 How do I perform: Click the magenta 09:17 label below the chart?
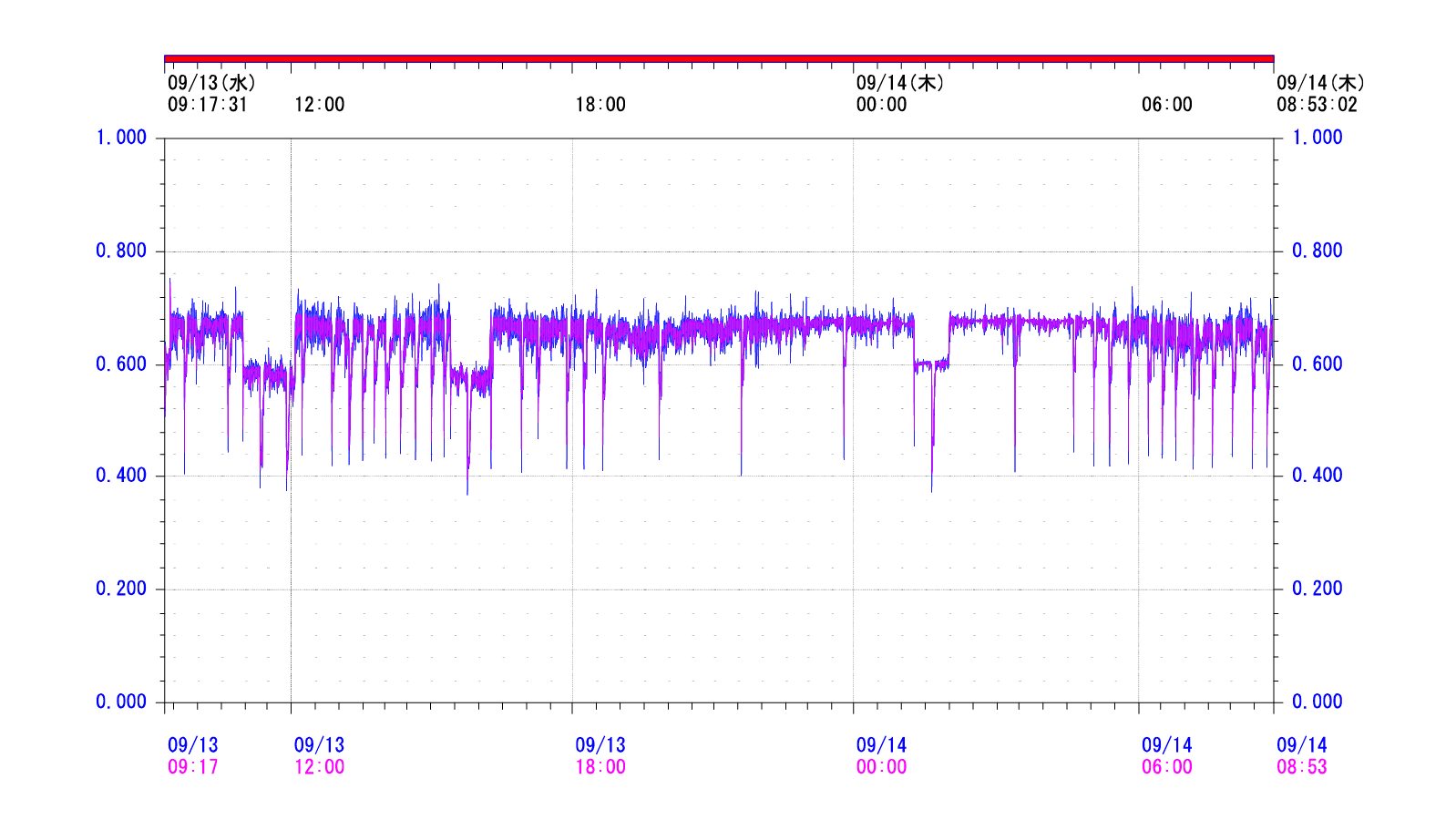193,767
